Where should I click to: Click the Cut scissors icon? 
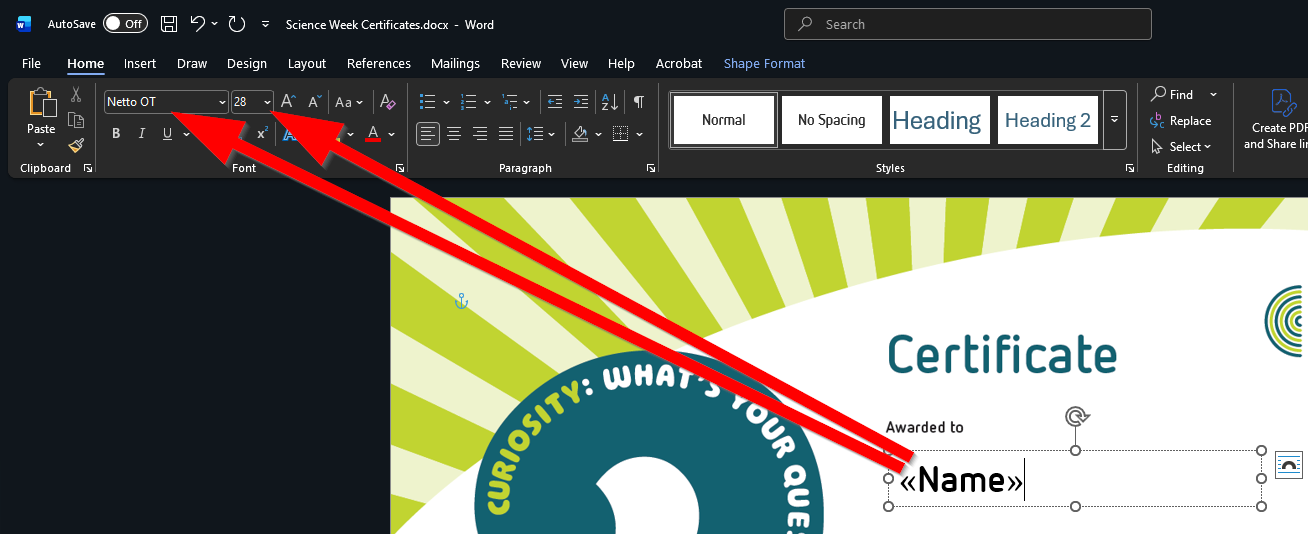(x=76, y=95)
